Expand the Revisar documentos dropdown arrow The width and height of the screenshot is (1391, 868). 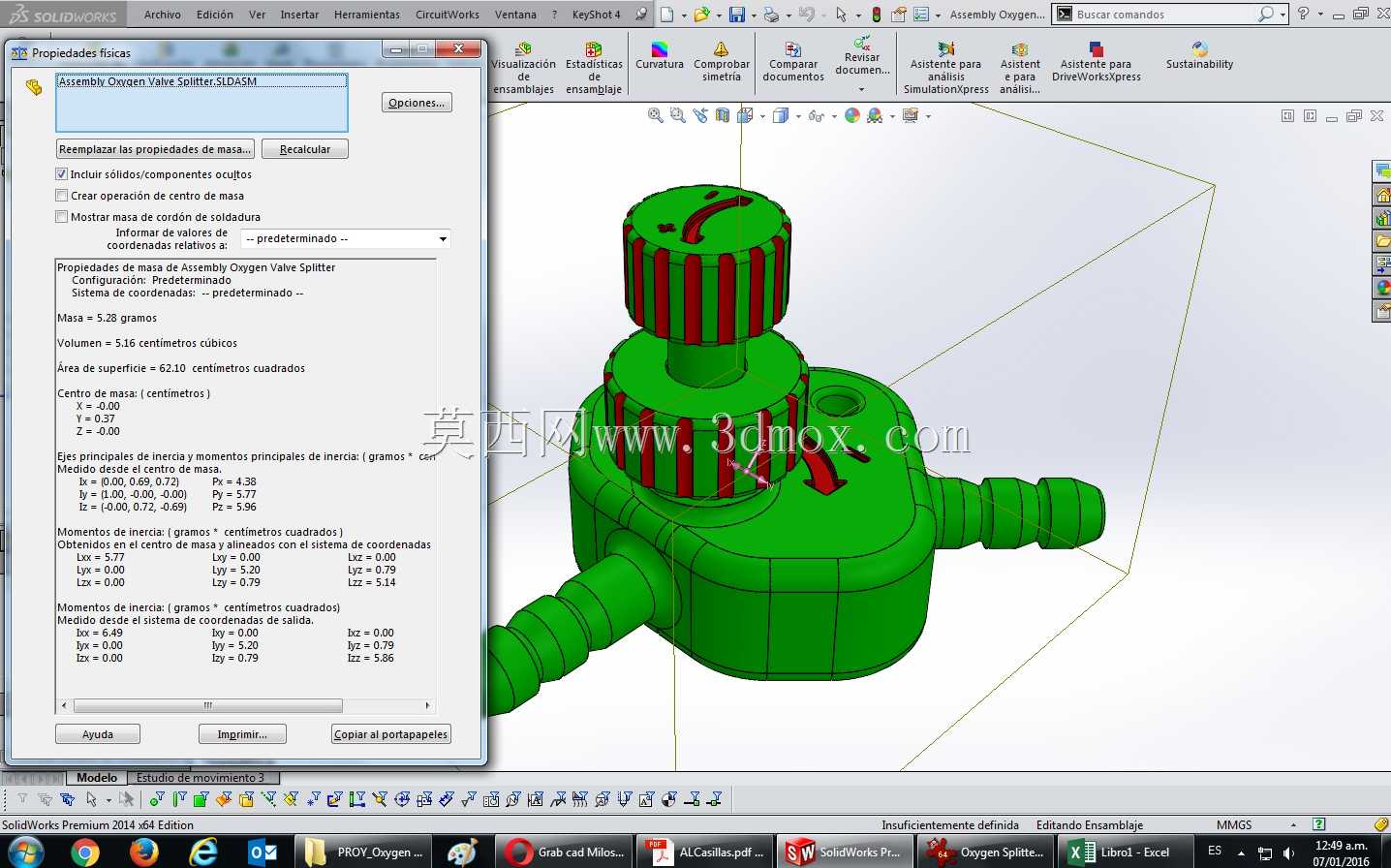(x=861, y=90)
